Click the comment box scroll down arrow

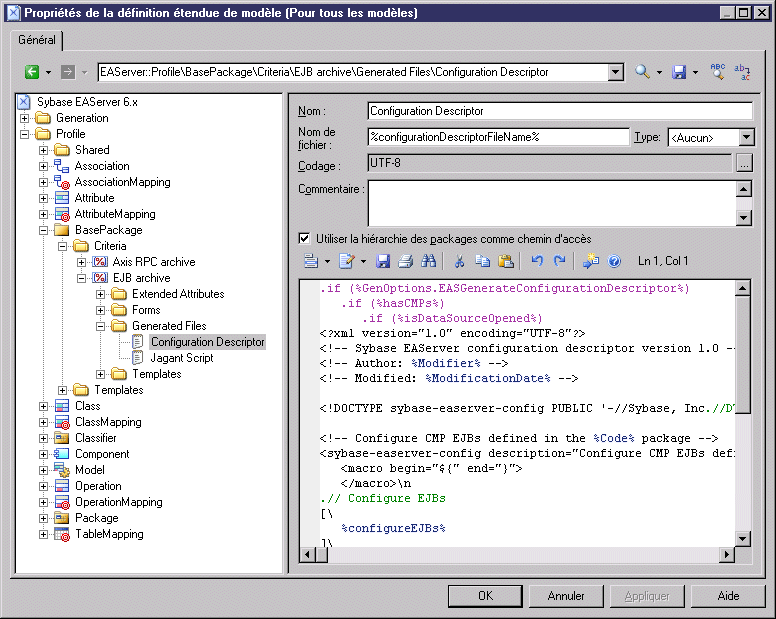point(744,218)
